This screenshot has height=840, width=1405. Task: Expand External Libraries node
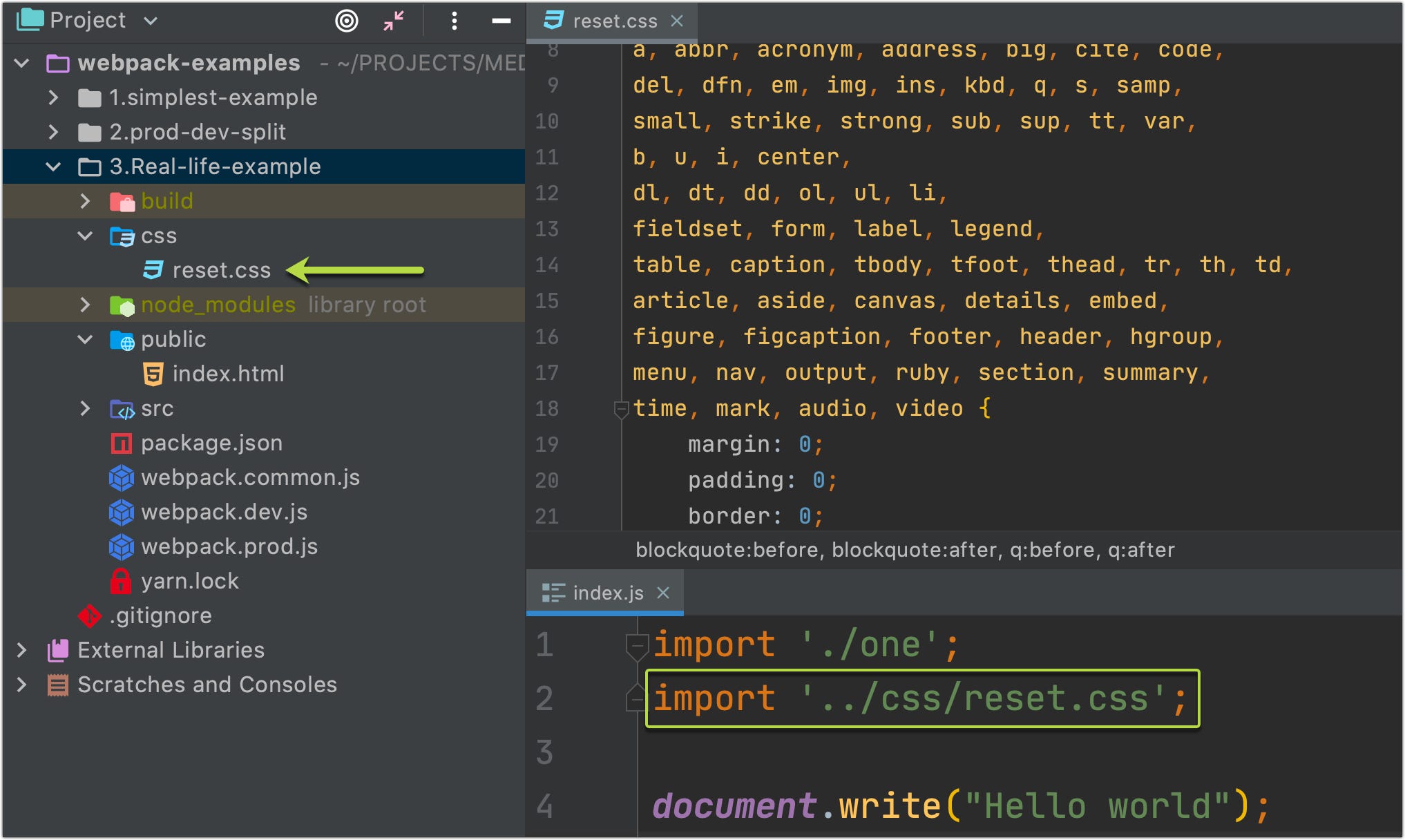[x=21, y=650]
